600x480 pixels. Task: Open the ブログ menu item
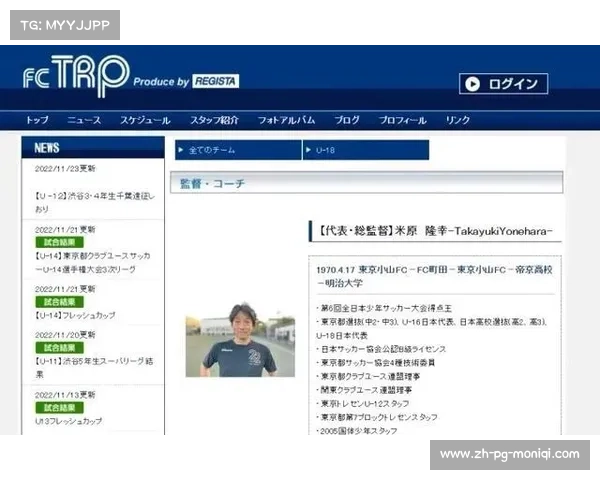(347, 120)
